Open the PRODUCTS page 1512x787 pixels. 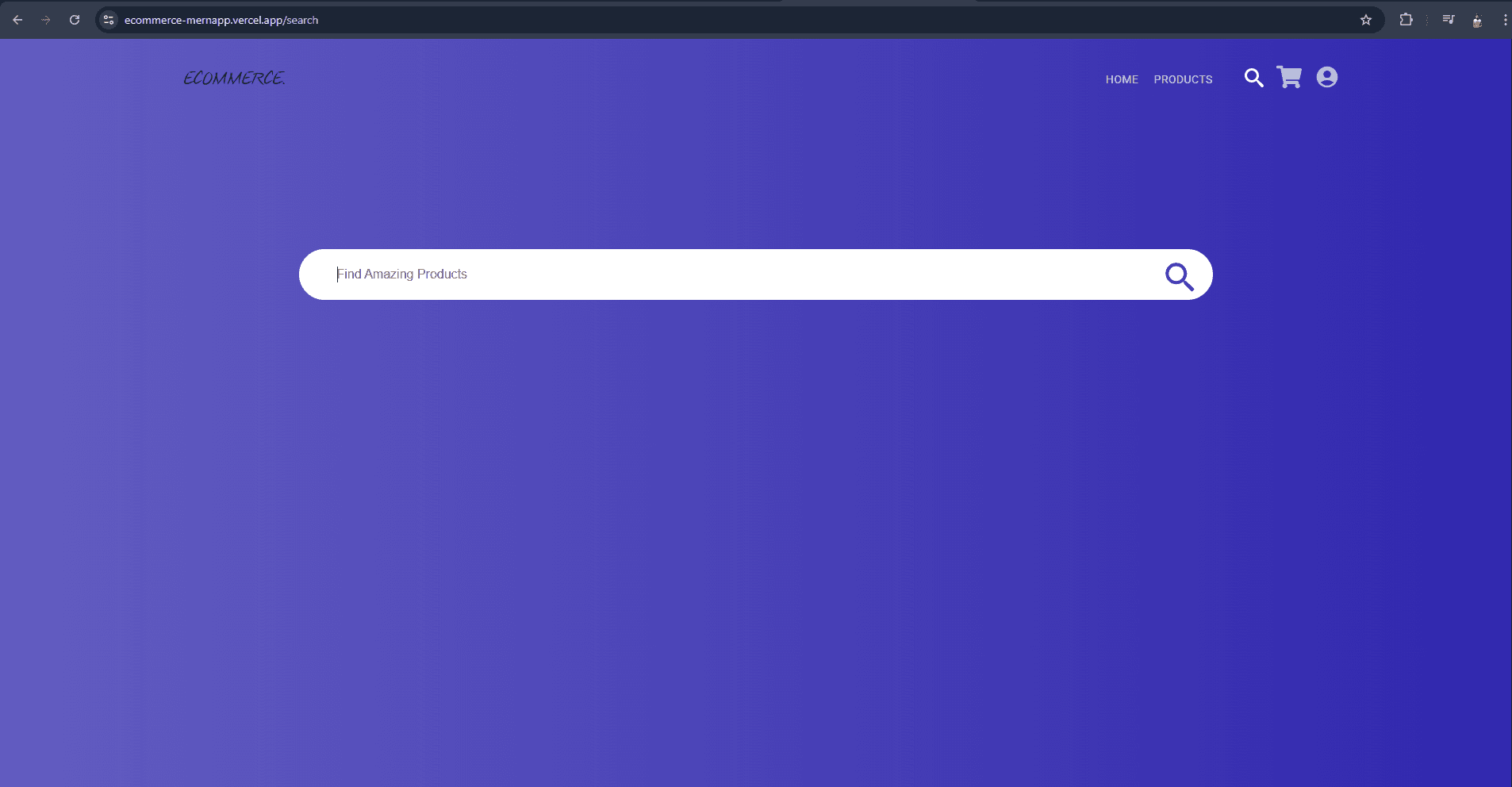1182,79
